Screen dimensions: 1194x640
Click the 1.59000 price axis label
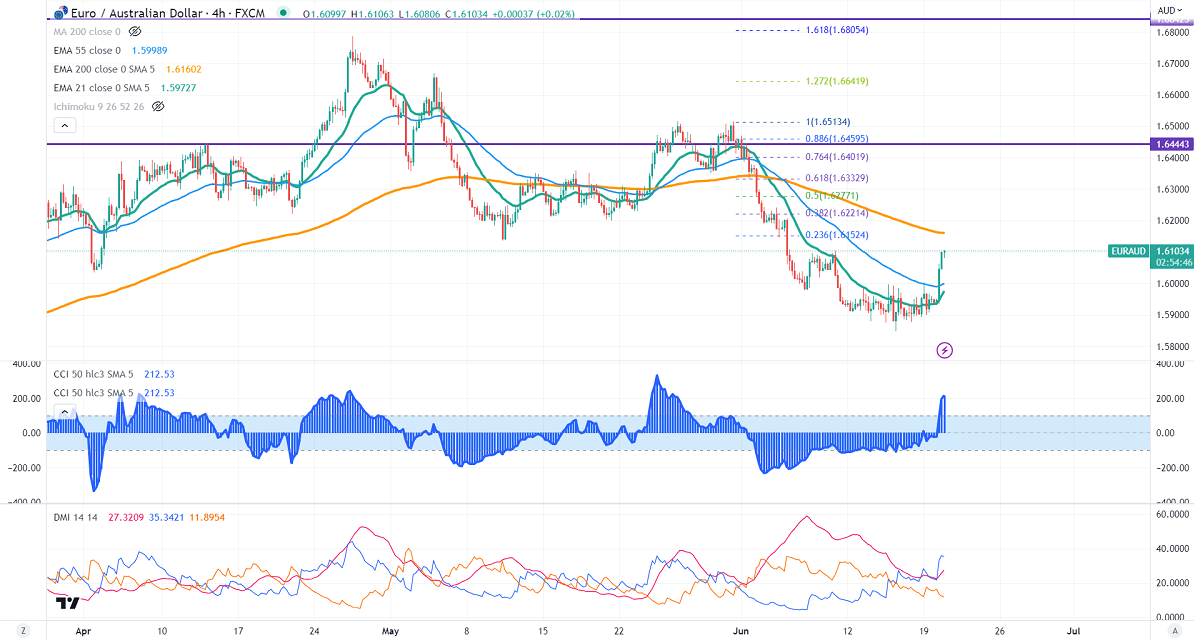click(1173, 315)
